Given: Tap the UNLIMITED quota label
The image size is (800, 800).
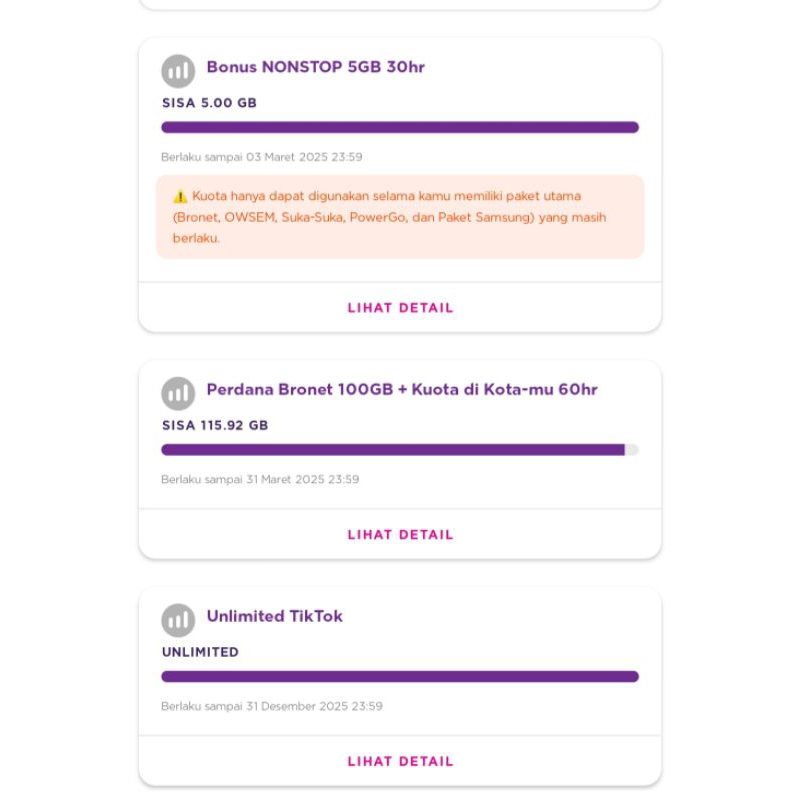Looking at the screenshot, I should 200,652.
